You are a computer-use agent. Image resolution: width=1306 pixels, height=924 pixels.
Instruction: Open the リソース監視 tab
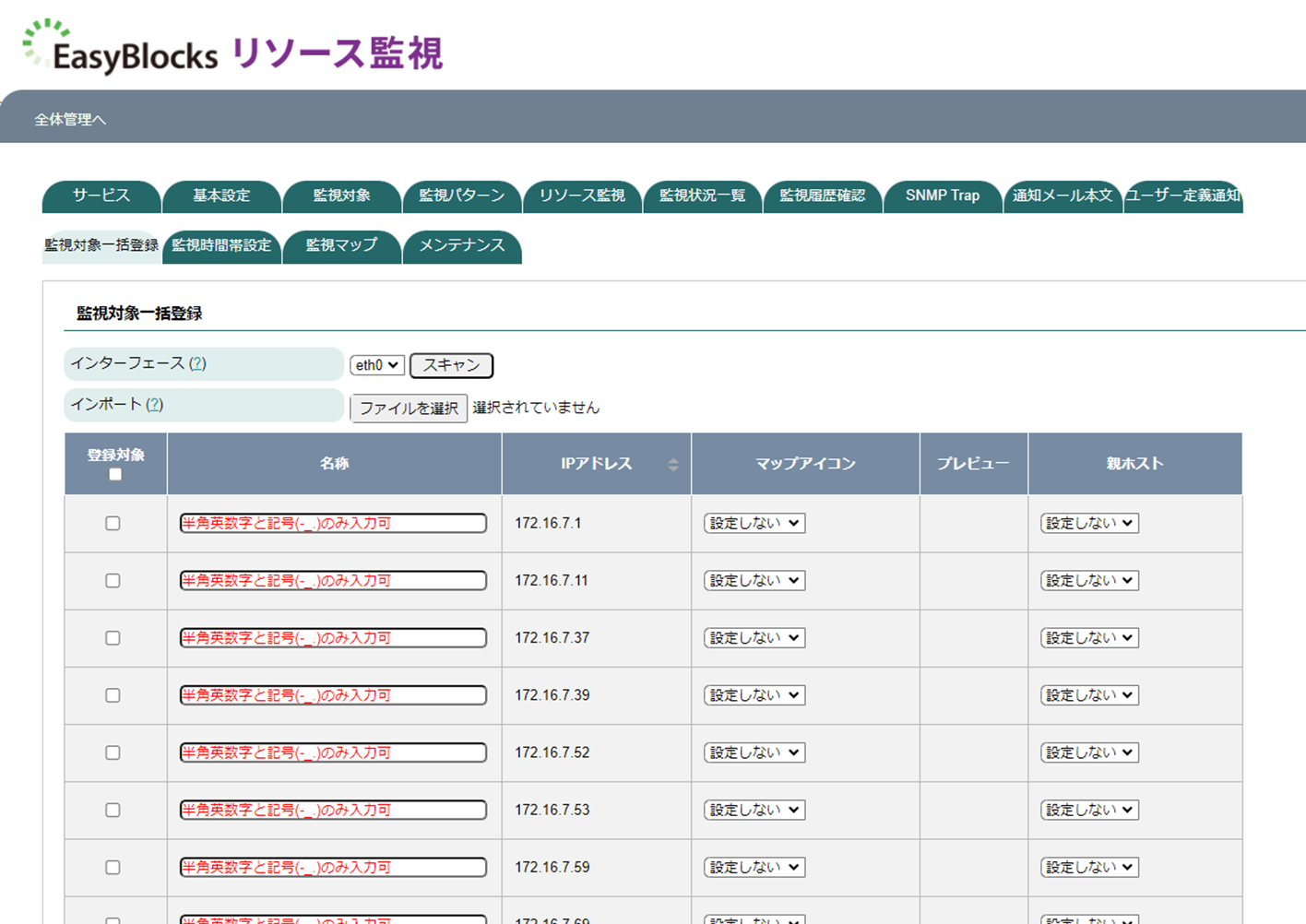[x=582, y=196]
